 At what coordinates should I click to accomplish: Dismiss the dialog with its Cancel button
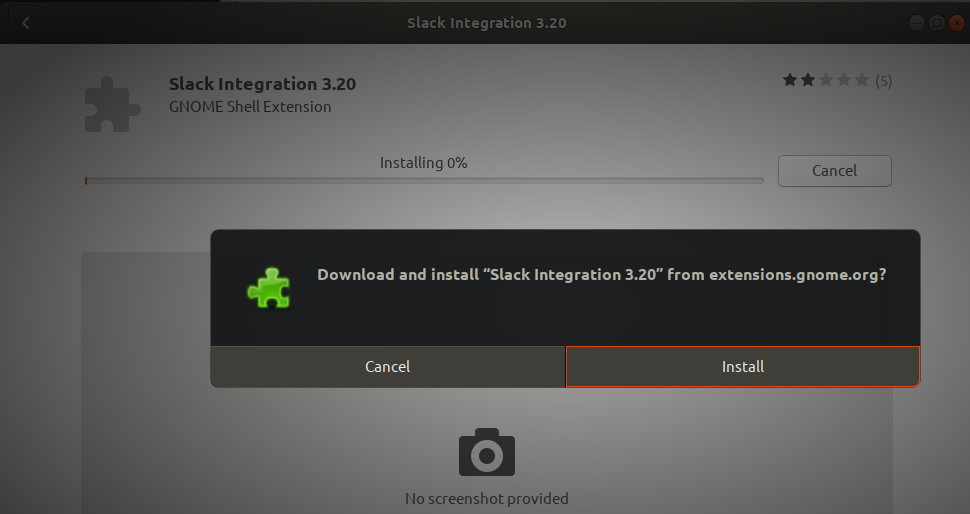click(387, 367)
